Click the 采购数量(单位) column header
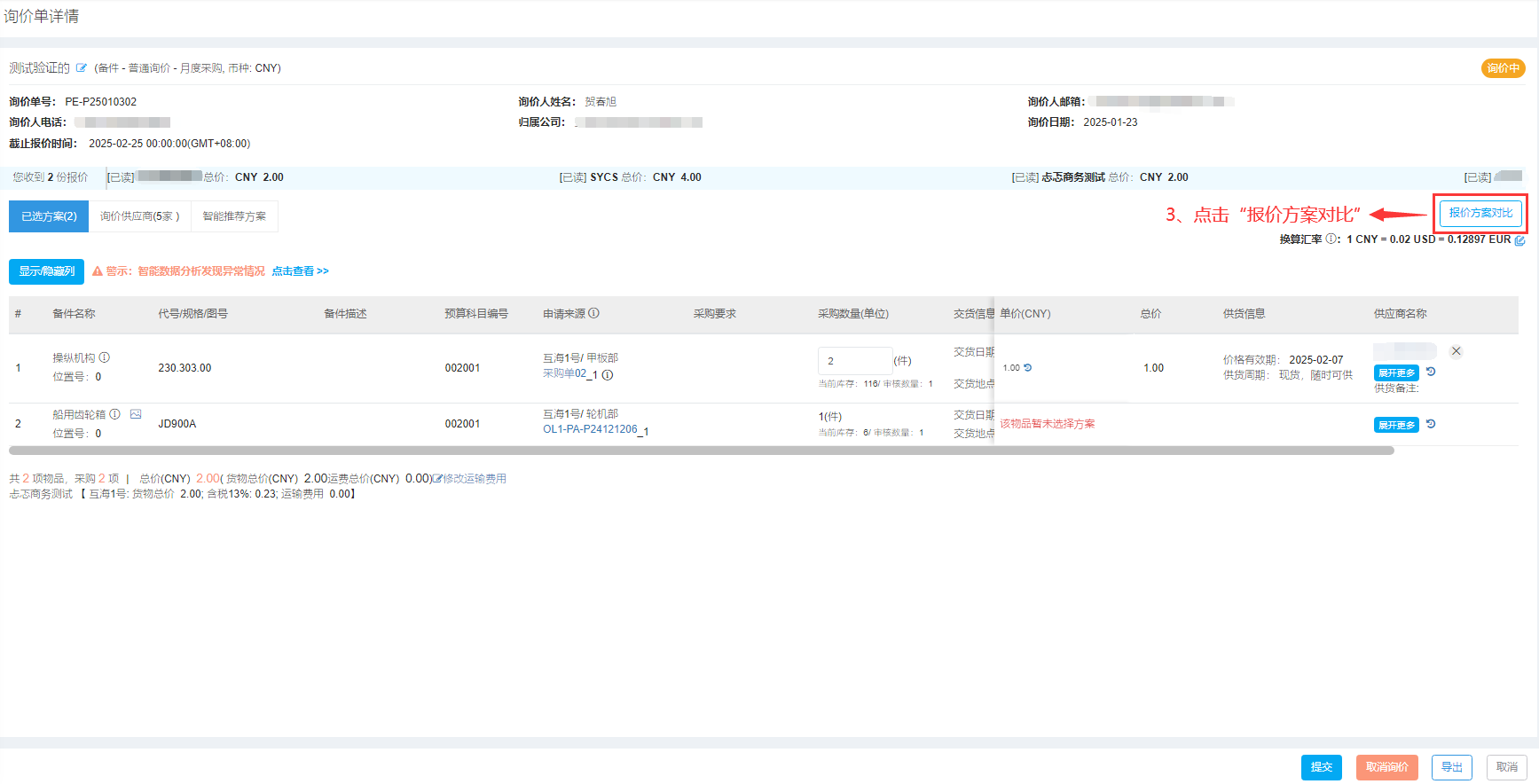The image size is (1539, 784). [853, 314]
